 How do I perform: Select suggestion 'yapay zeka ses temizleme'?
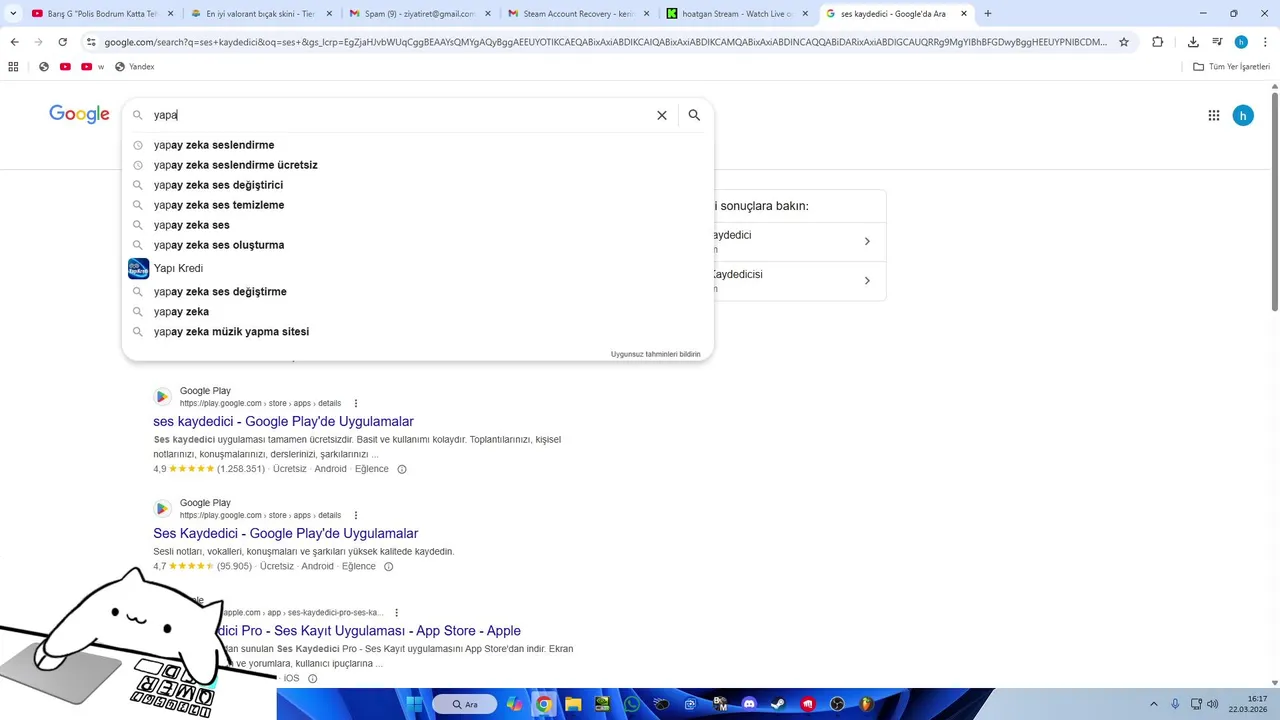pos(418,205)
